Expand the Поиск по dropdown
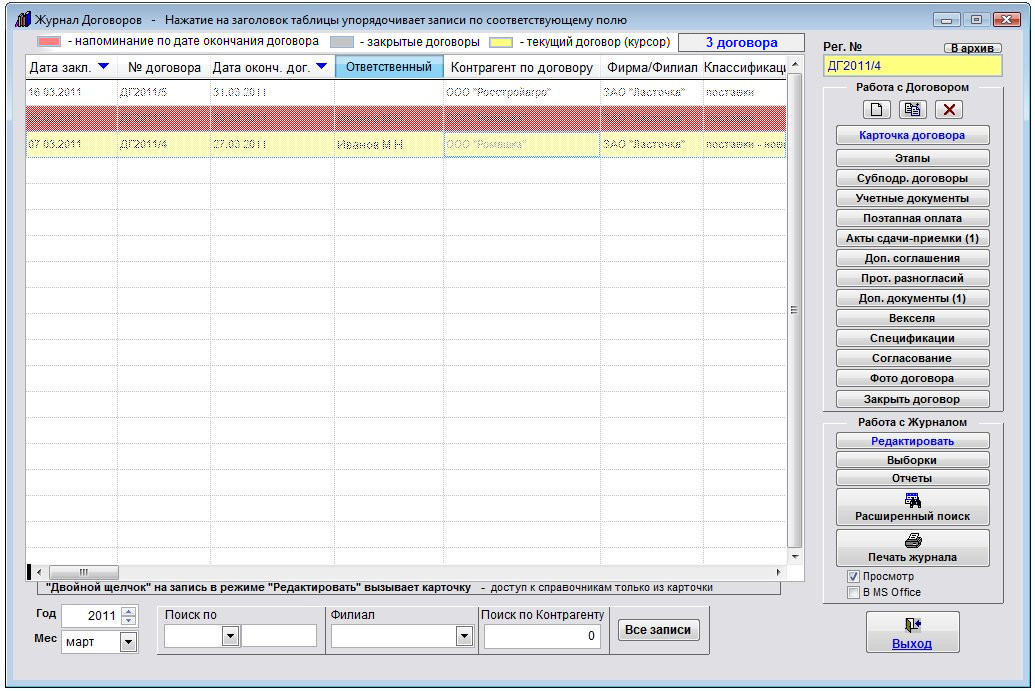 click(x=230, y=636)
